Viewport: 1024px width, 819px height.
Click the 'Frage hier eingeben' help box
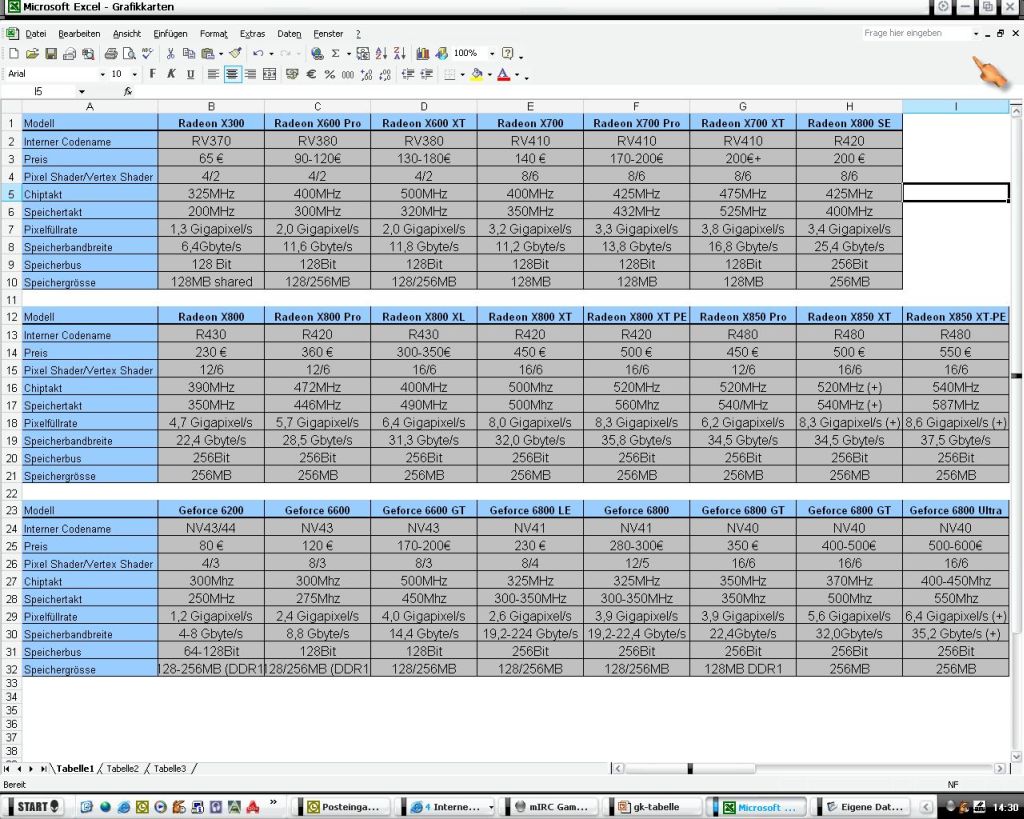(x=918, y=33)
